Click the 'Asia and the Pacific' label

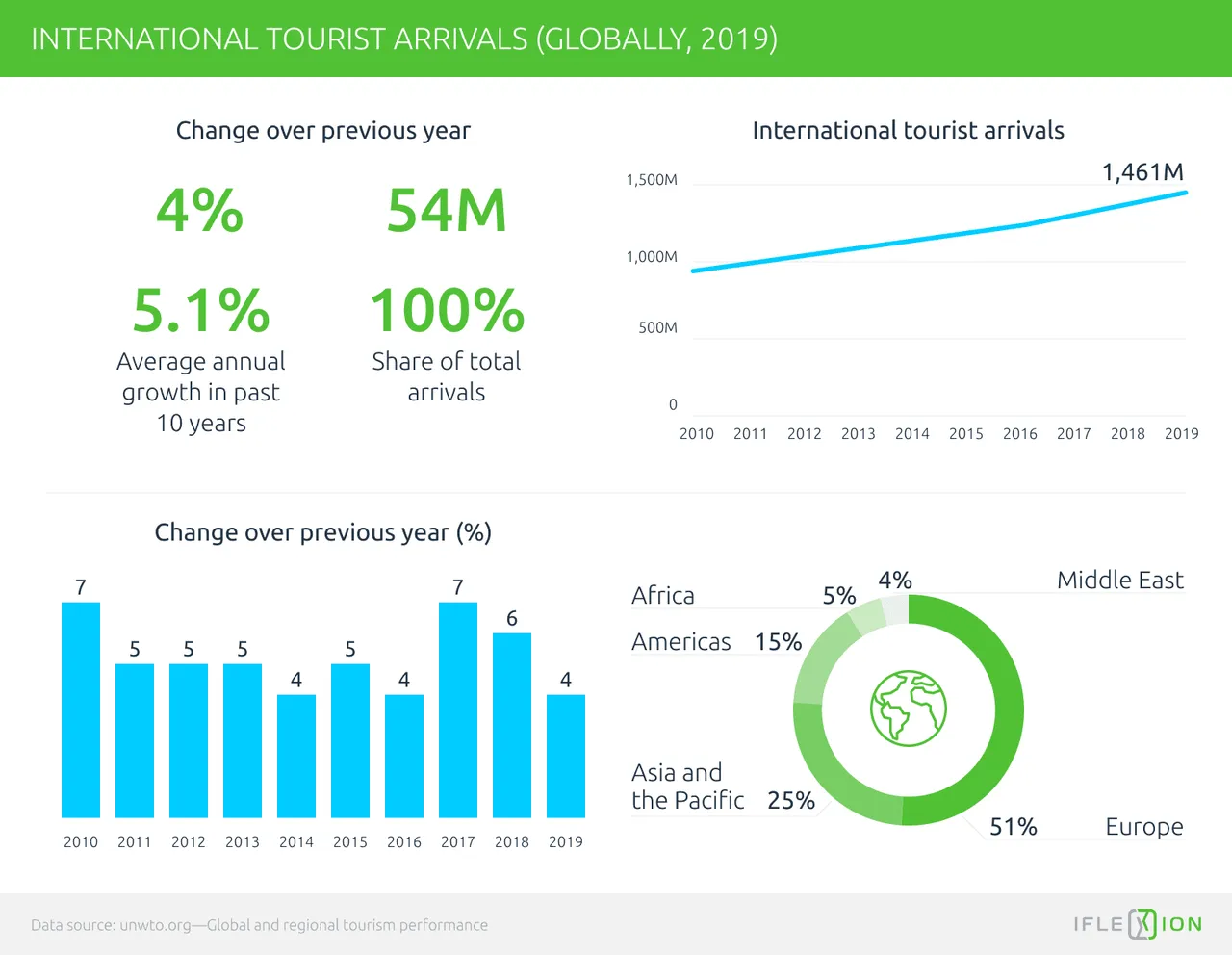point(688,787)
